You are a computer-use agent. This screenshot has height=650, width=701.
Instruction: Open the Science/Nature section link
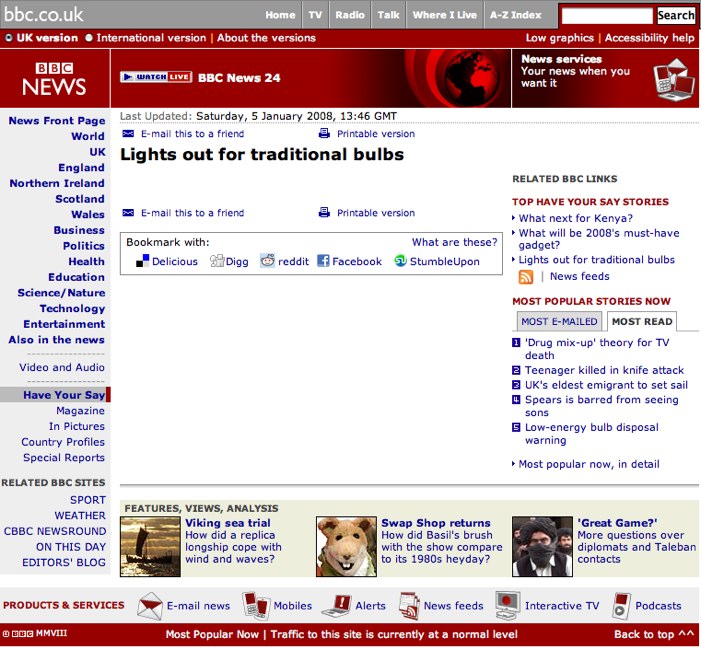[61, 293]
